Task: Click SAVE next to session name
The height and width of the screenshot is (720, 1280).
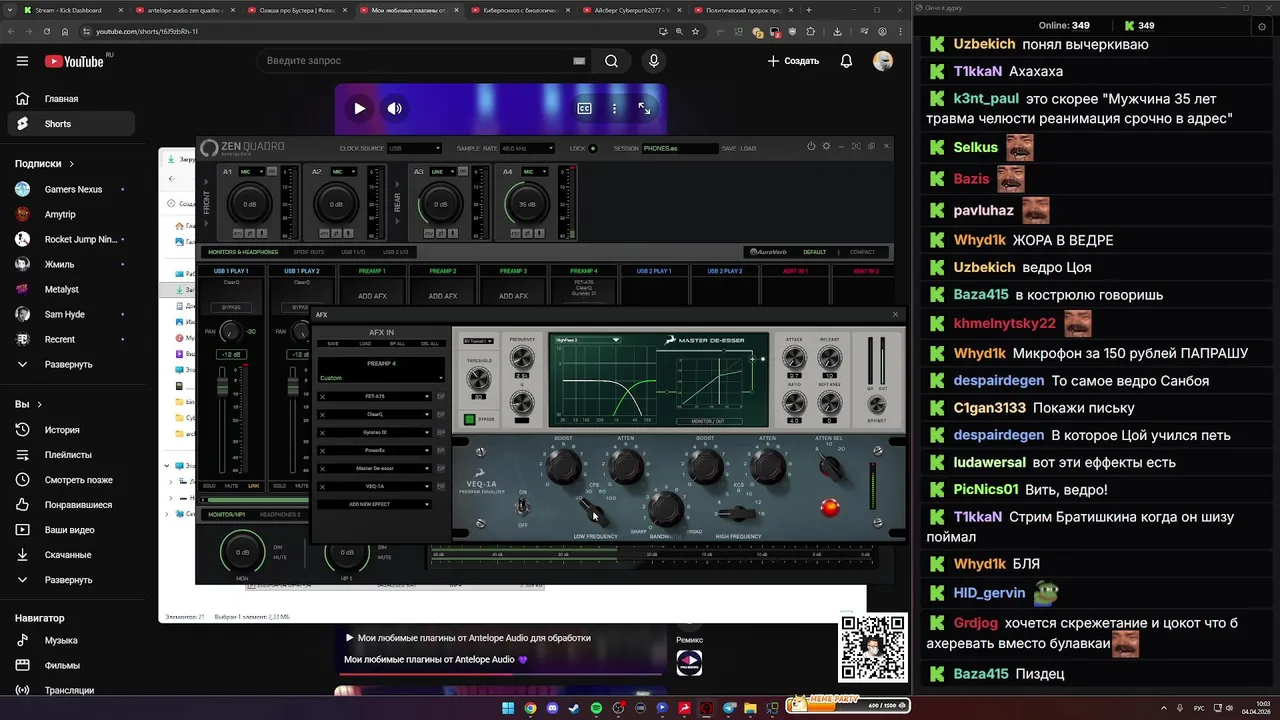Action: click(729, 148)
